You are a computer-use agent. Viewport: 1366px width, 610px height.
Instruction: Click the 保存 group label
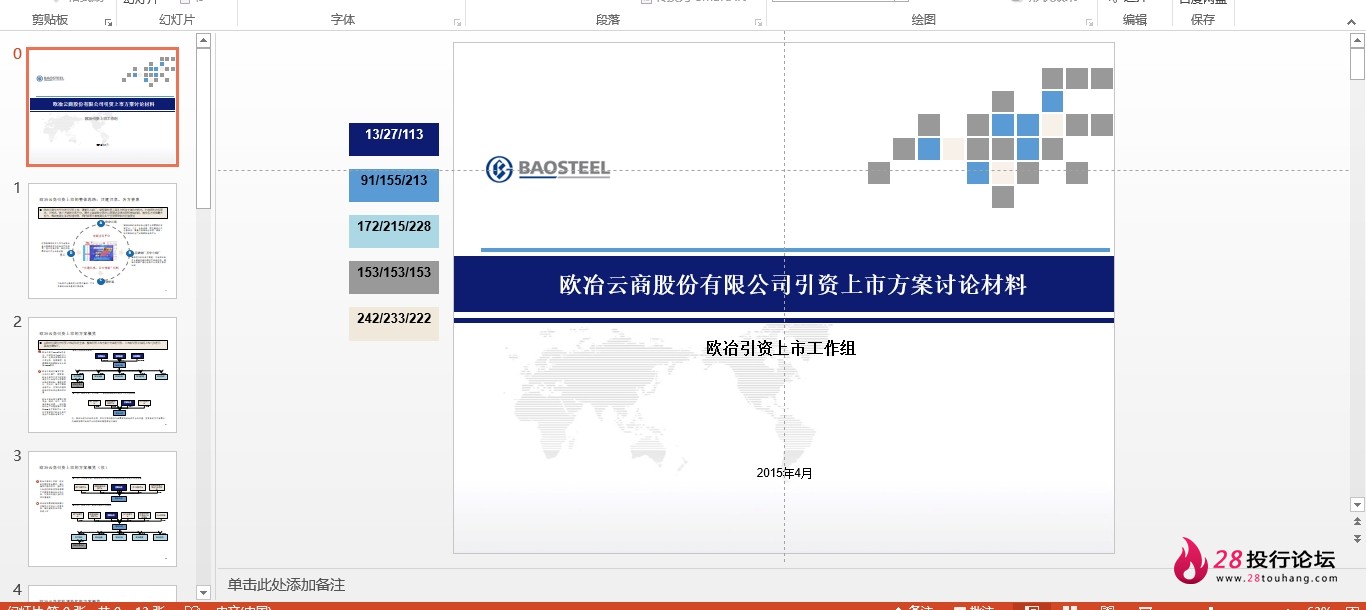coord(1203,20)
